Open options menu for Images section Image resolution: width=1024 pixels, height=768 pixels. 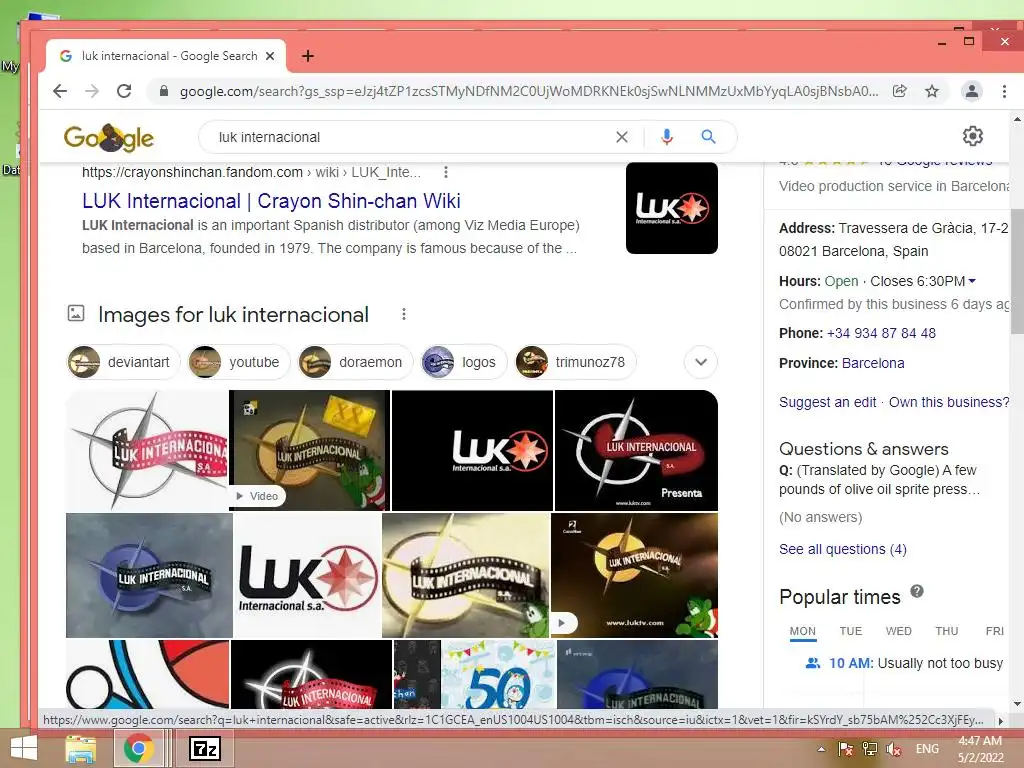(404, 314)
